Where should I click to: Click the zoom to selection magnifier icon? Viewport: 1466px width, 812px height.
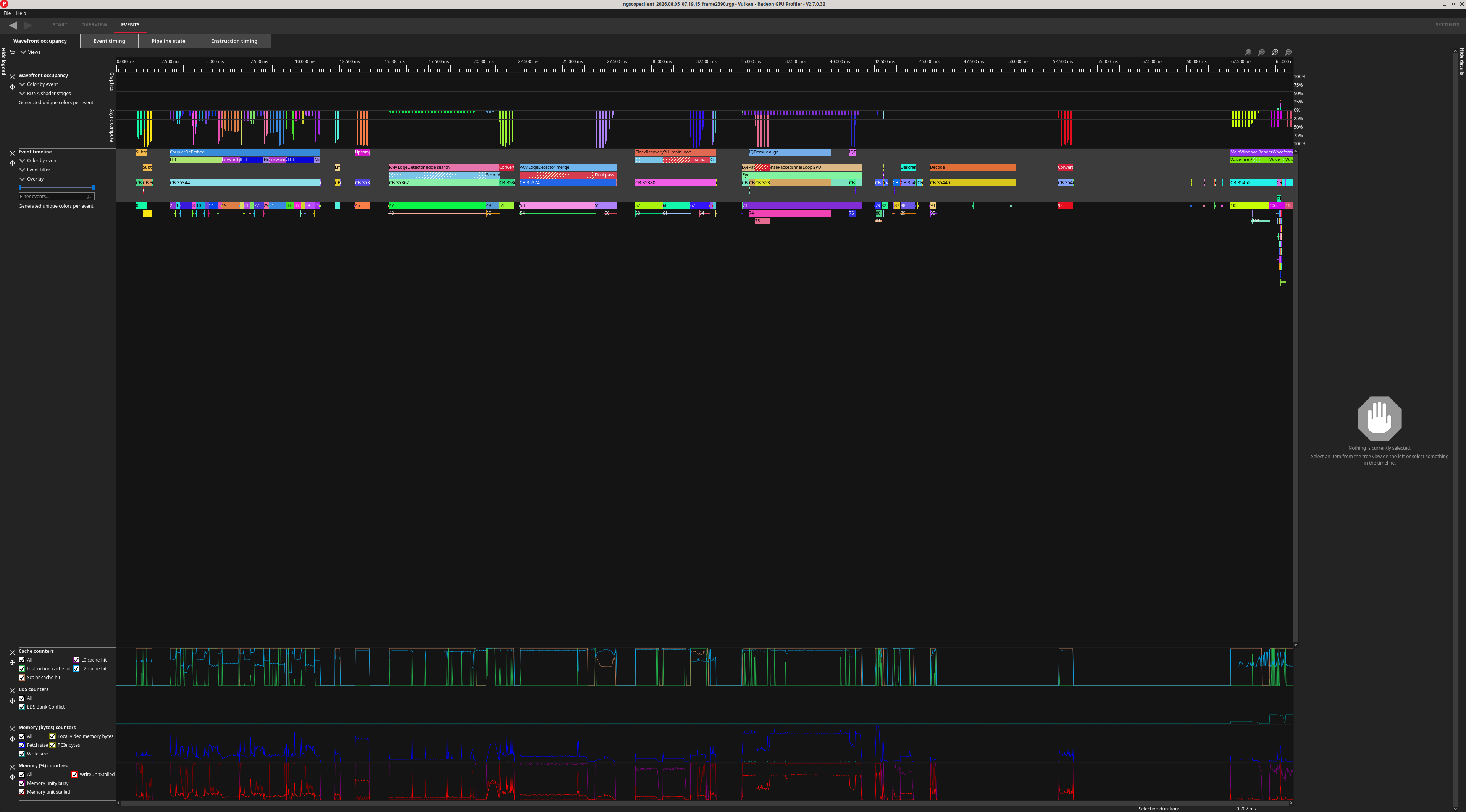pyautogui.click(x=1248, y=52)
